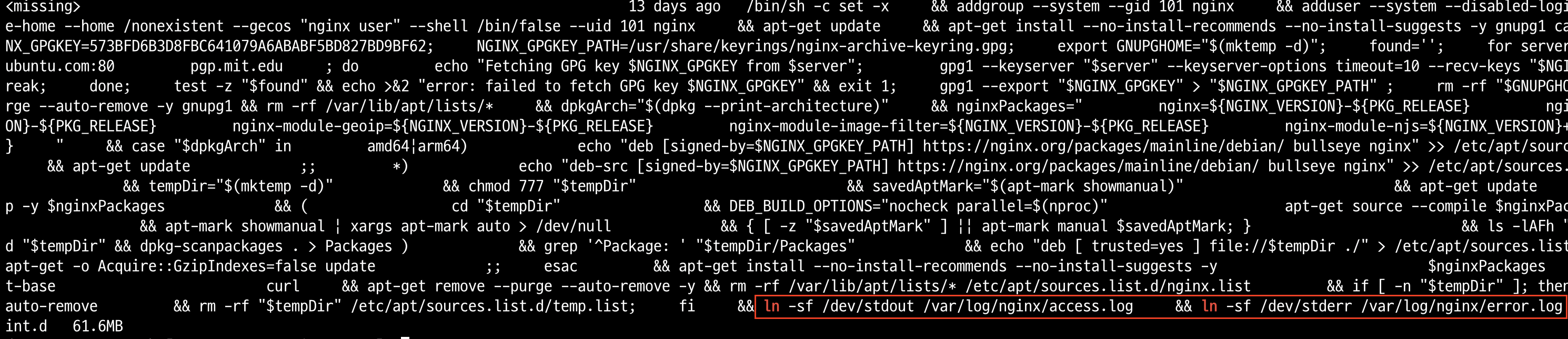Select the "gpg1 --export" command
The image size is (1568, 339).
[993, 86]
